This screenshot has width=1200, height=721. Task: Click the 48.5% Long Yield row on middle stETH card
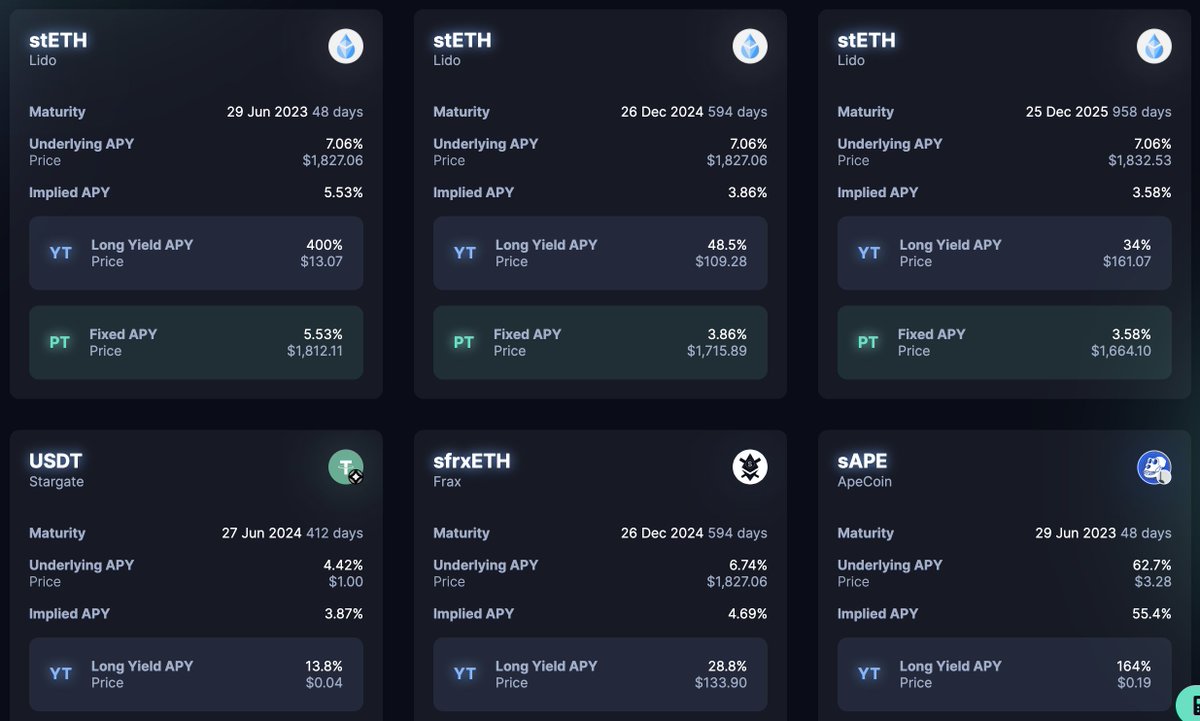(600, 253)
